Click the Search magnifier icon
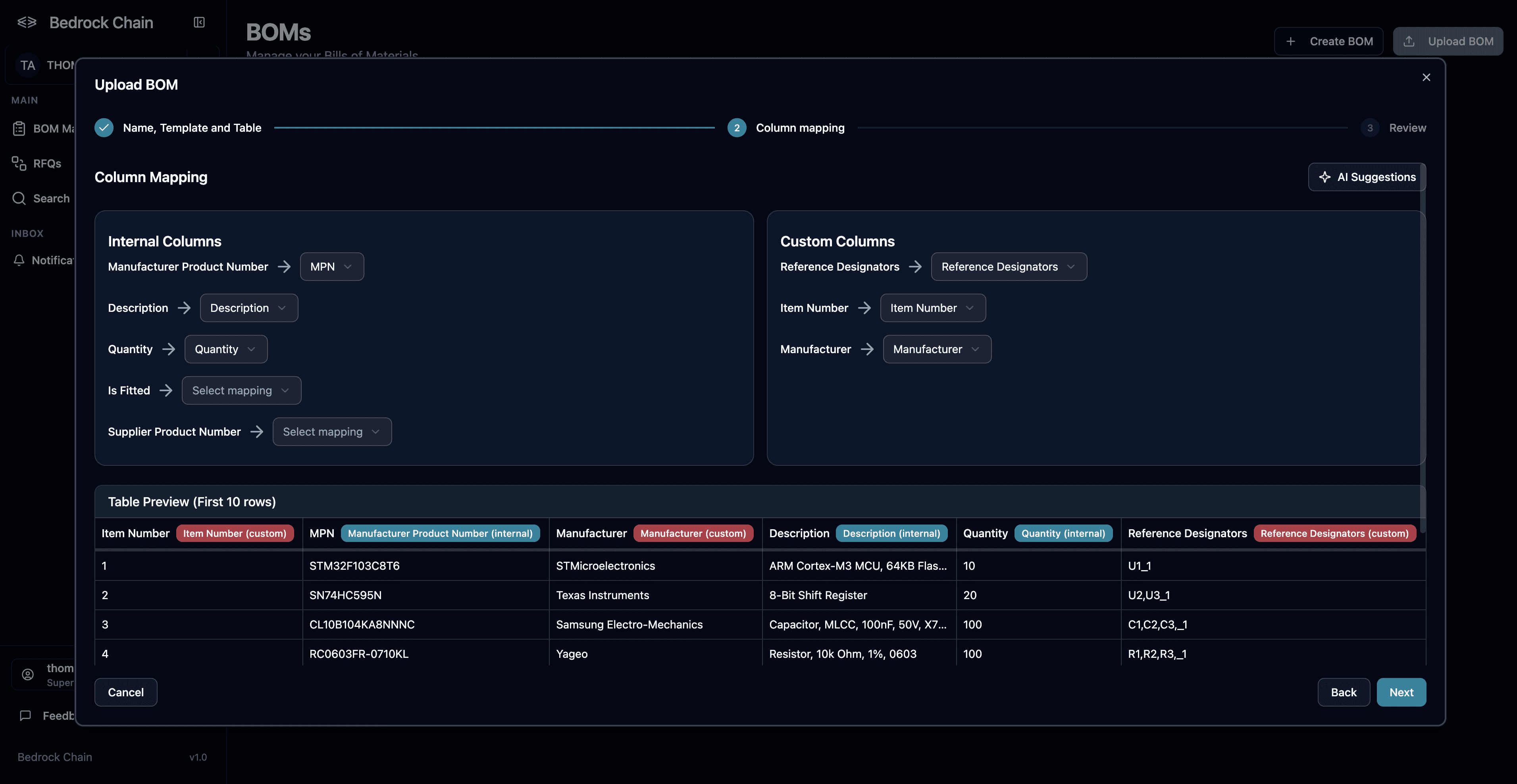1517x784 pixels. pos(19,198)
